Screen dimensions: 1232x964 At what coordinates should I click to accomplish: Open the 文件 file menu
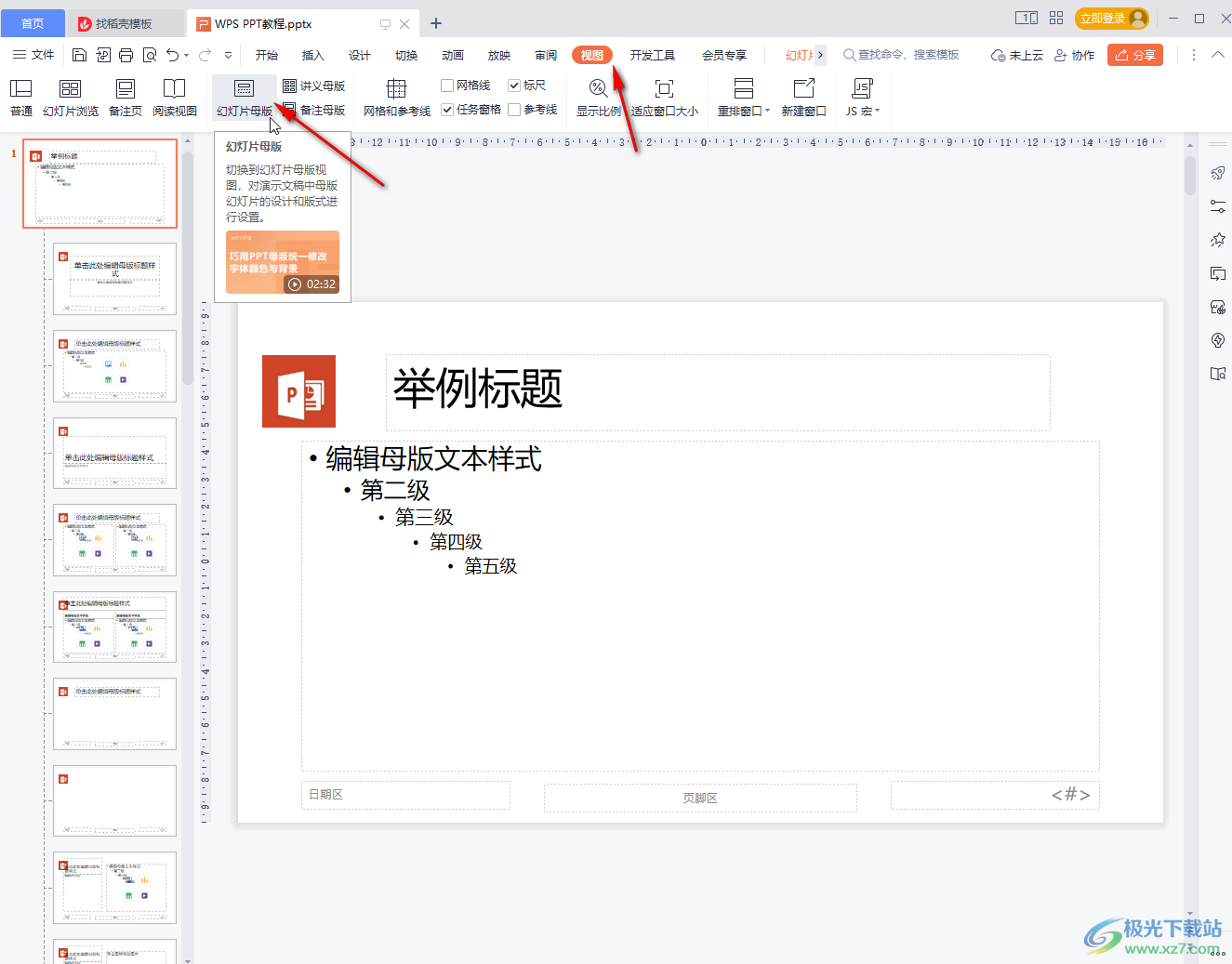click(x=33, y=55)
